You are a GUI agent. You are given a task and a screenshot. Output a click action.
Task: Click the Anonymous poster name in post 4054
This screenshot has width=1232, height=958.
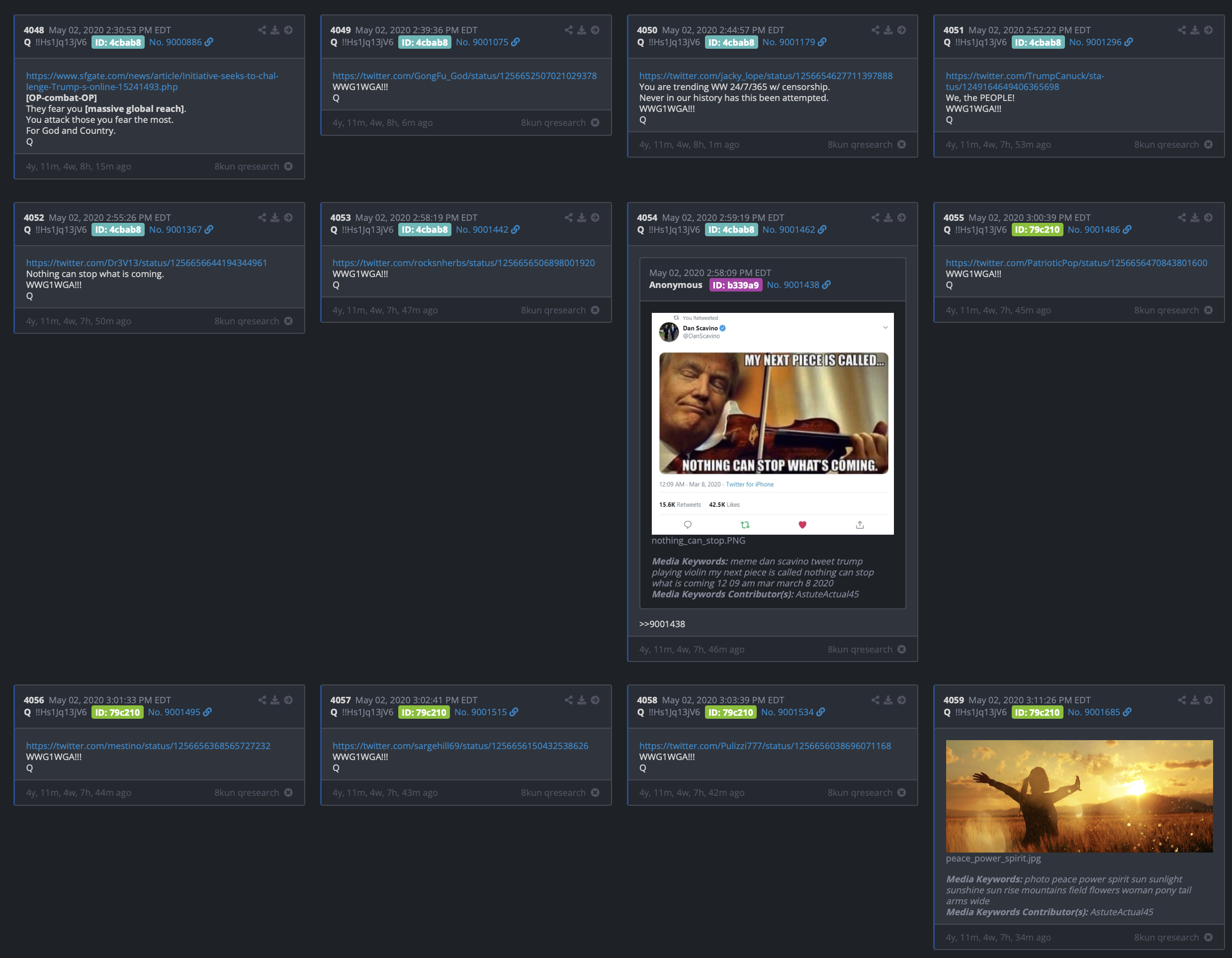pos(675,285)
